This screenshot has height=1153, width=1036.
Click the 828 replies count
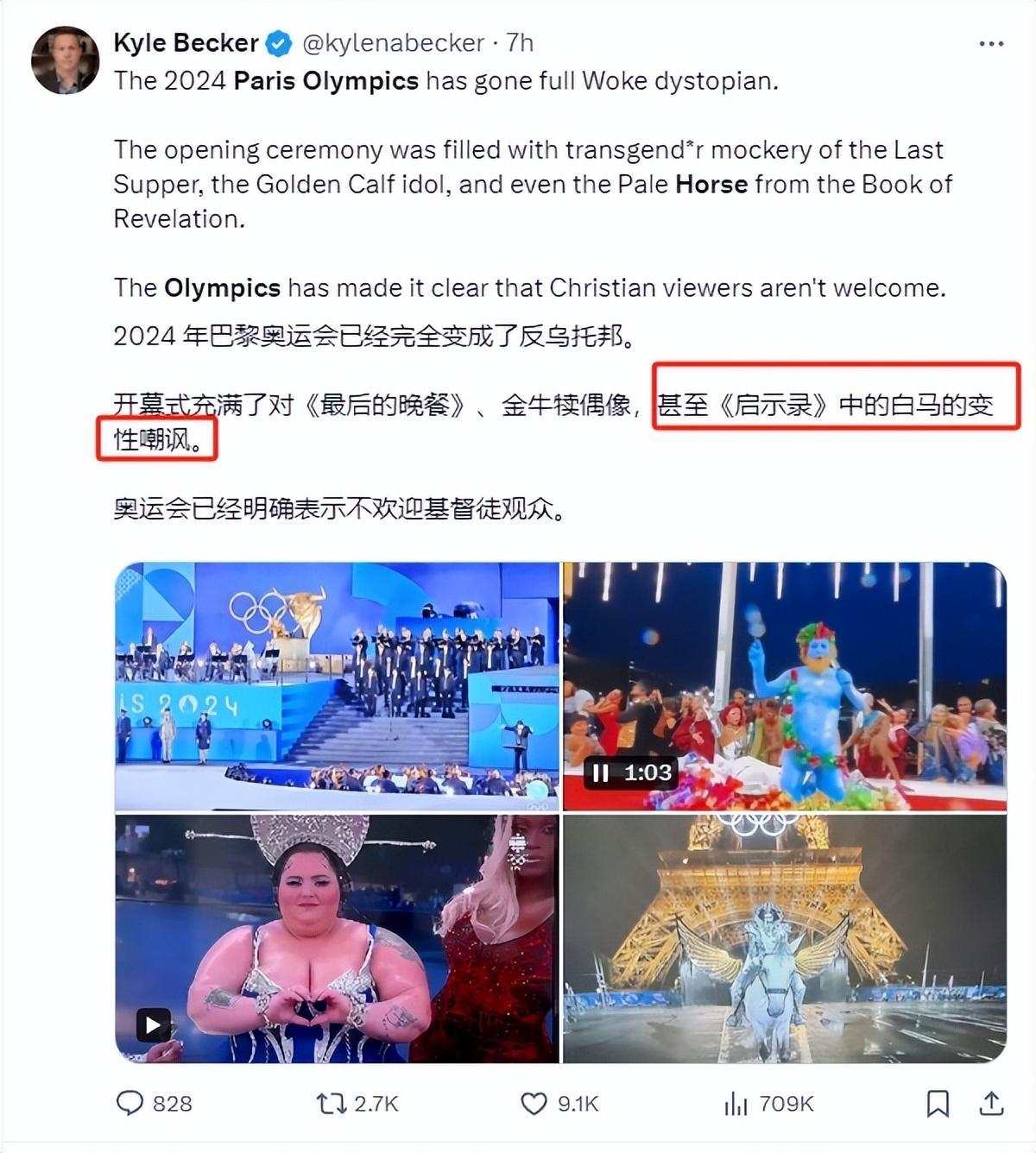(172, 1104)
